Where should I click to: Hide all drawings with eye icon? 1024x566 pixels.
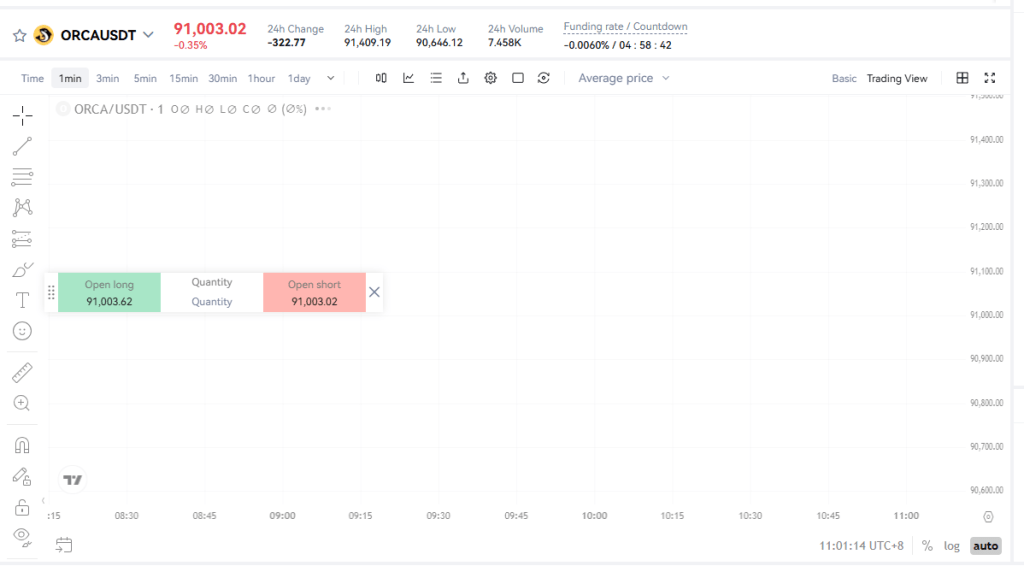(22, 536)
